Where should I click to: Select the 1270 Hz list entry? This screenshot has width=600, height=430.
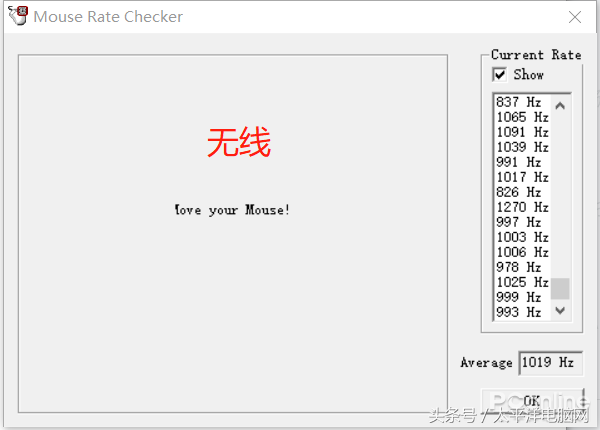(x=523, y=207)
